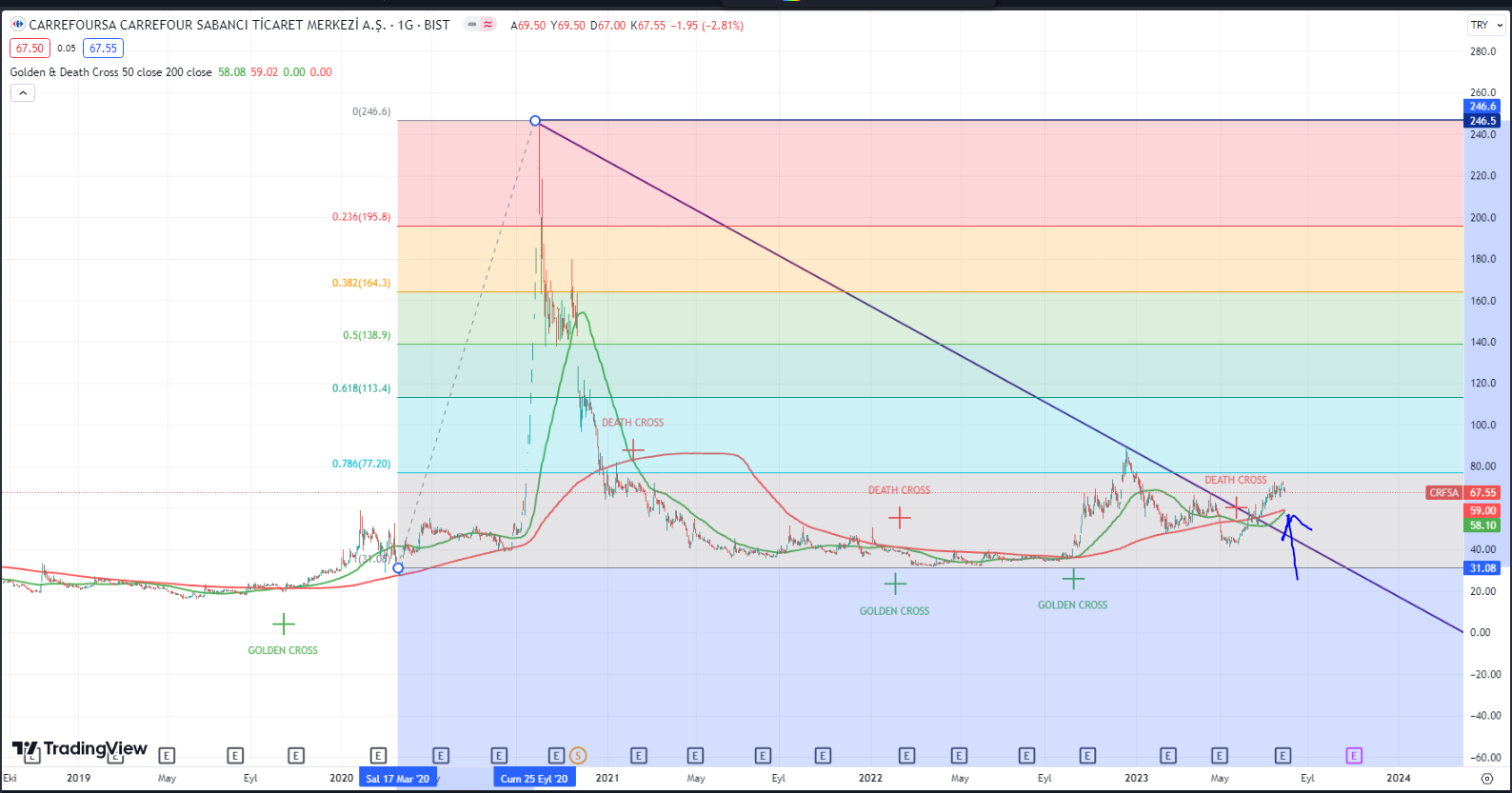This screenshot has height=793, width=1512.
Task: Click the GOLDEN CROSS label near 2022
Action: pos(894,611)
